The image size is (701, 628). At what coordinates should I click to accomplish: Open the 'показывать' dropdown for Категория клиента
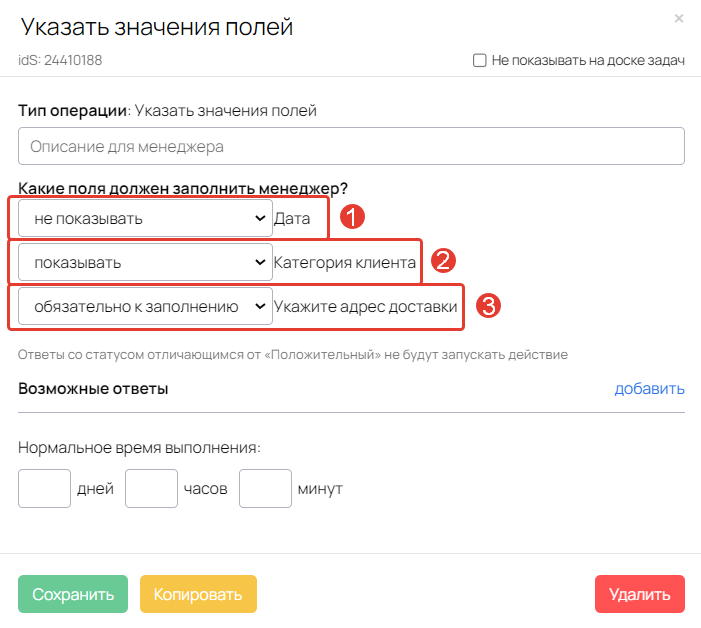coord(145,262)
